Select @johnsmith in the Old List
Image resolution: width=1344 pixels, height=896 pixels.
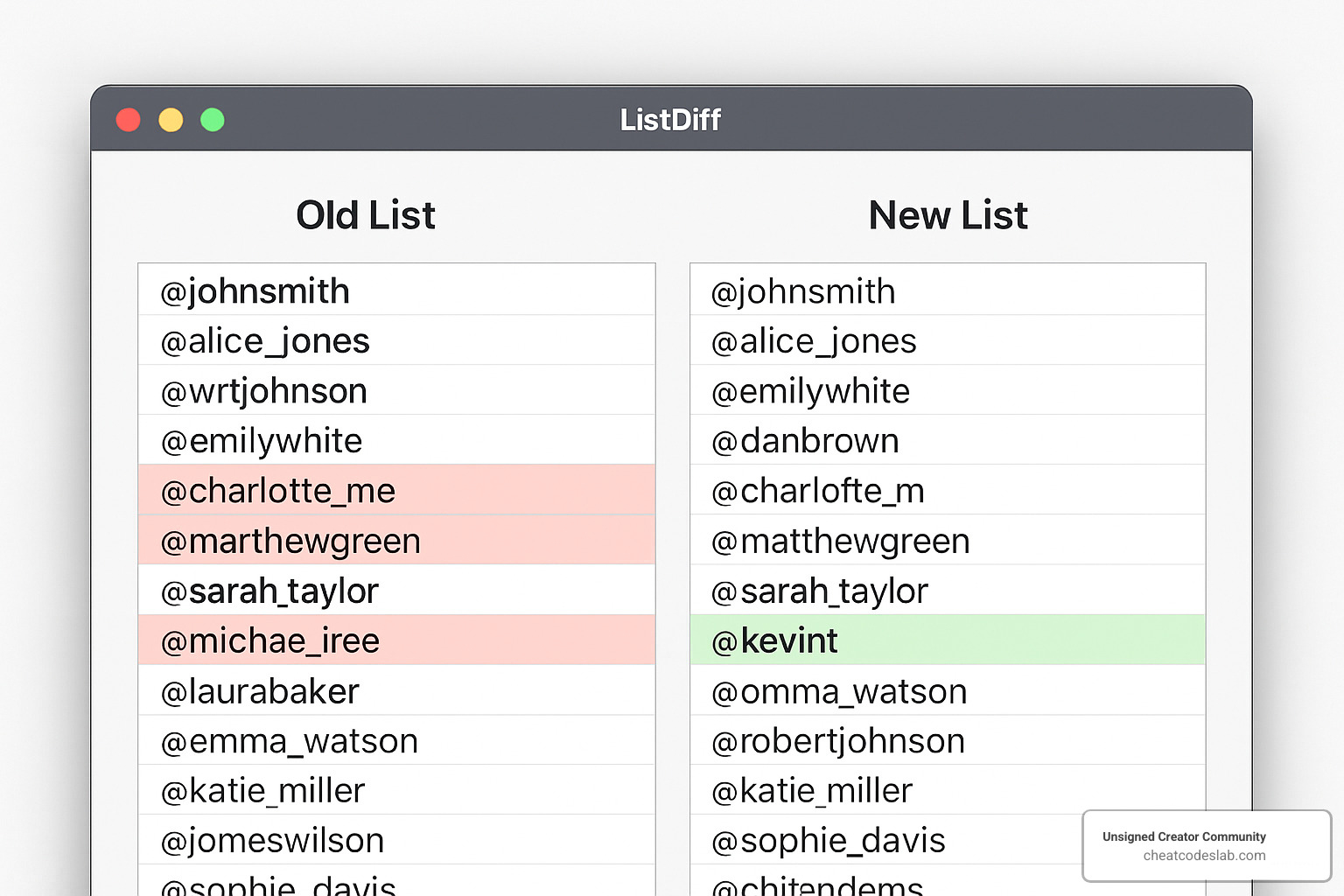pyautogui.click(x=255, y=290)
